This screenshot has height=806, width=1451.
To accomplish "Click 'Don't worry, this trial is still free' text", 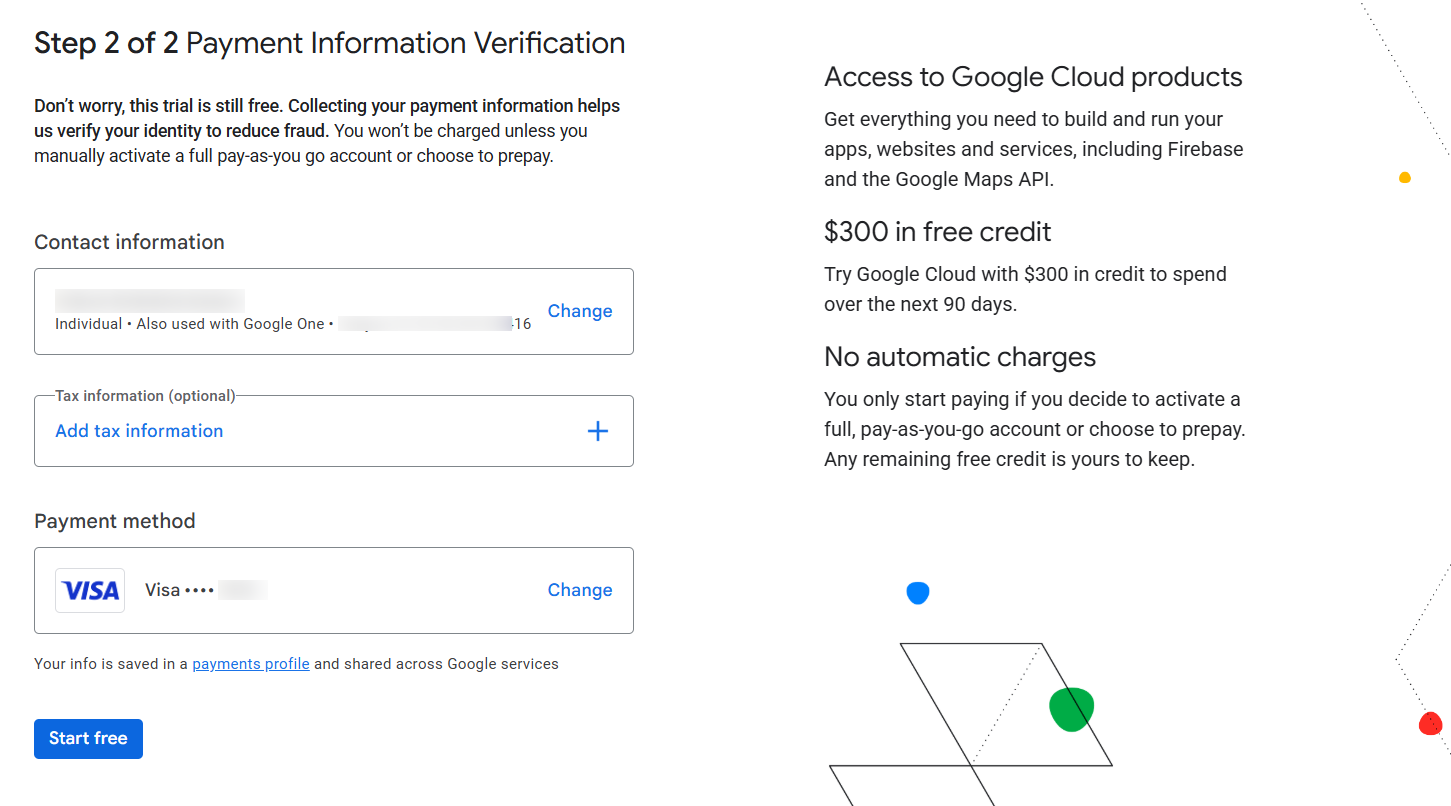I will coord(158,106).
